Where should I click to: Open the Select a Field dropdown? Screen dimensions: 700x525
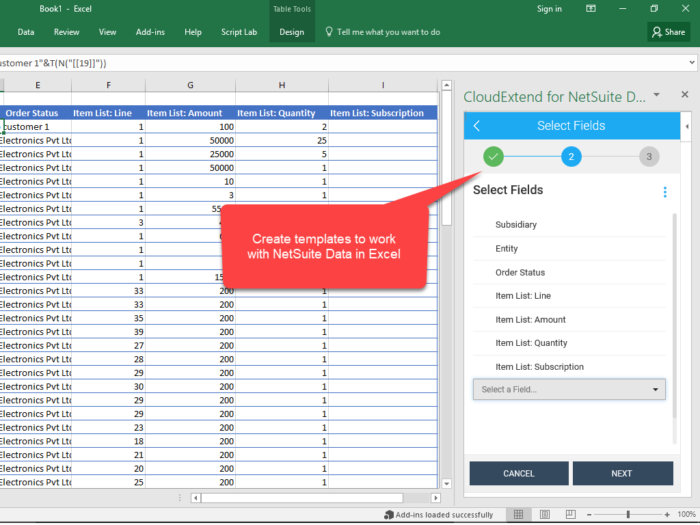[x=569, y=389]
